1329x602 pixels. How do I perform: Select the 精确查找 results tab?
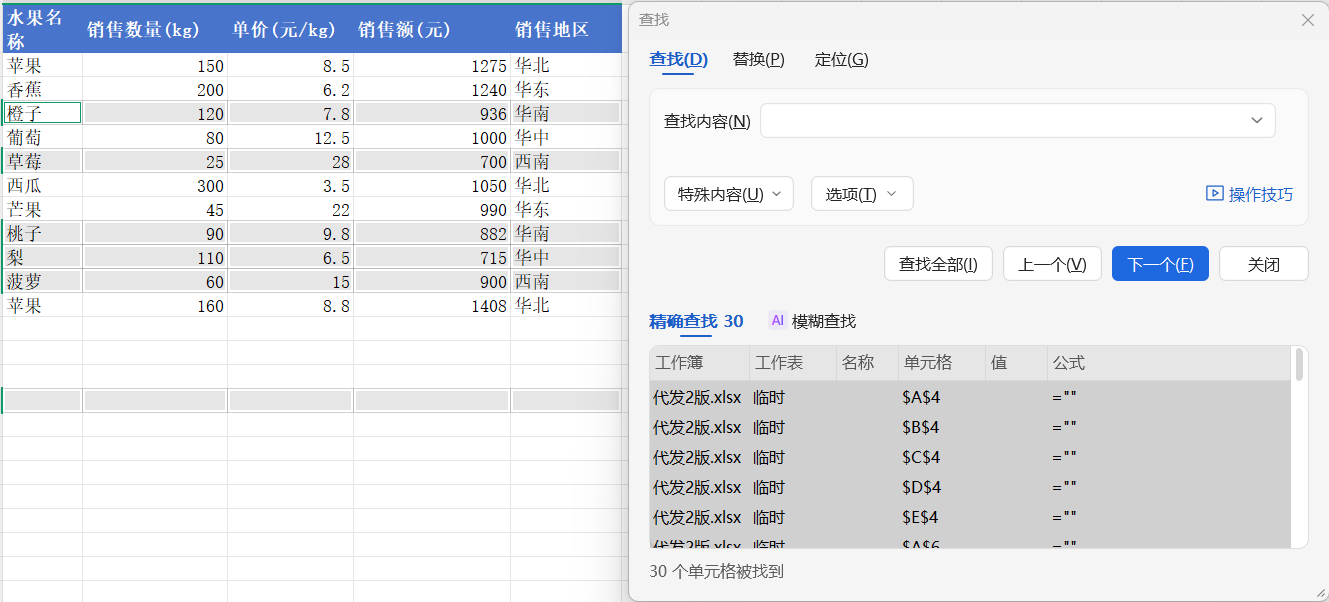(696, 321)
